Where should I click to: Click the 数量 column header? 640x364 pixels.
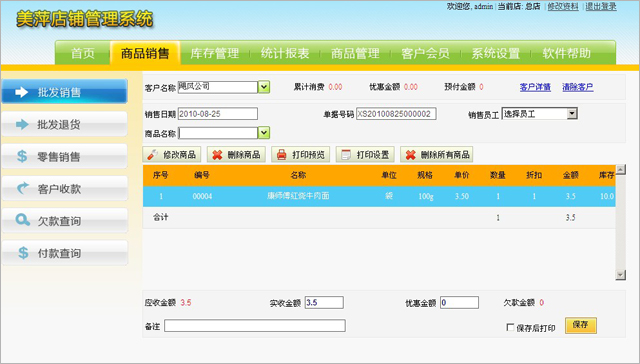(498, 175)
